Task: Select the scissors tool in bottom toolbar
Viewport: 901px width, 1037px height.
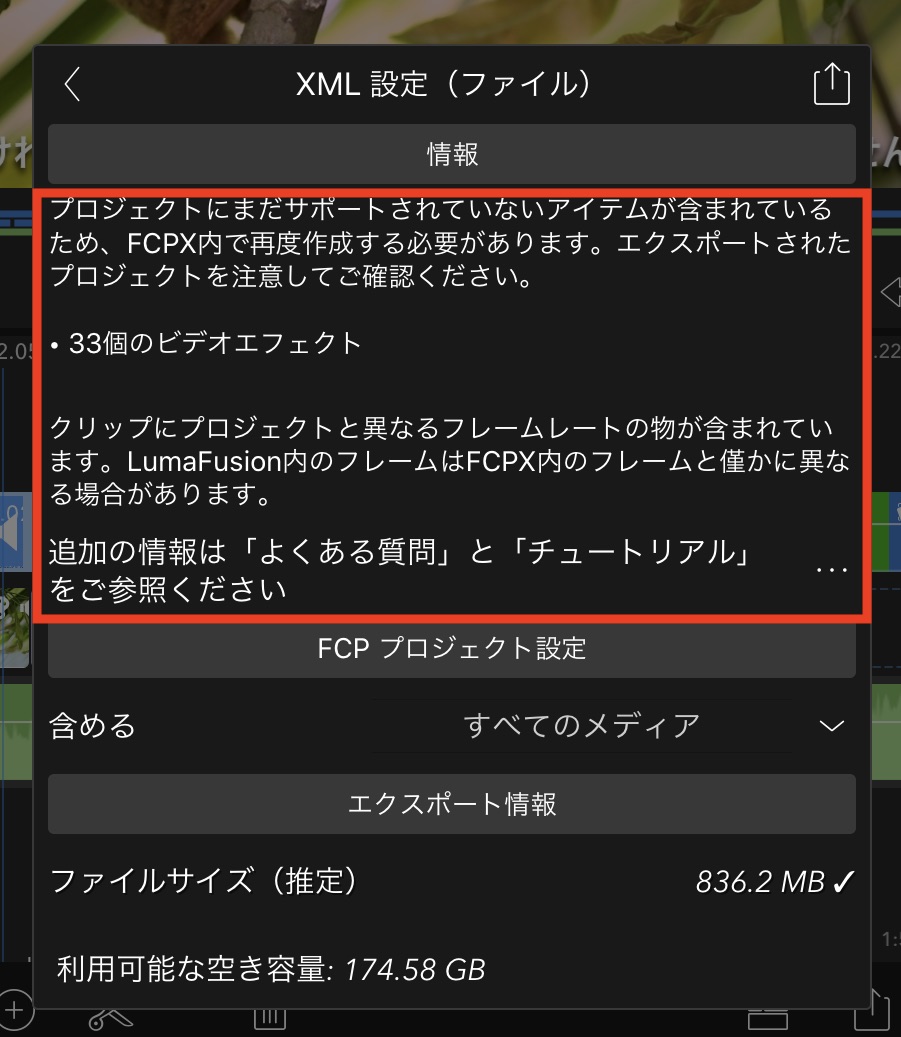Action: tap(110, 1020)
